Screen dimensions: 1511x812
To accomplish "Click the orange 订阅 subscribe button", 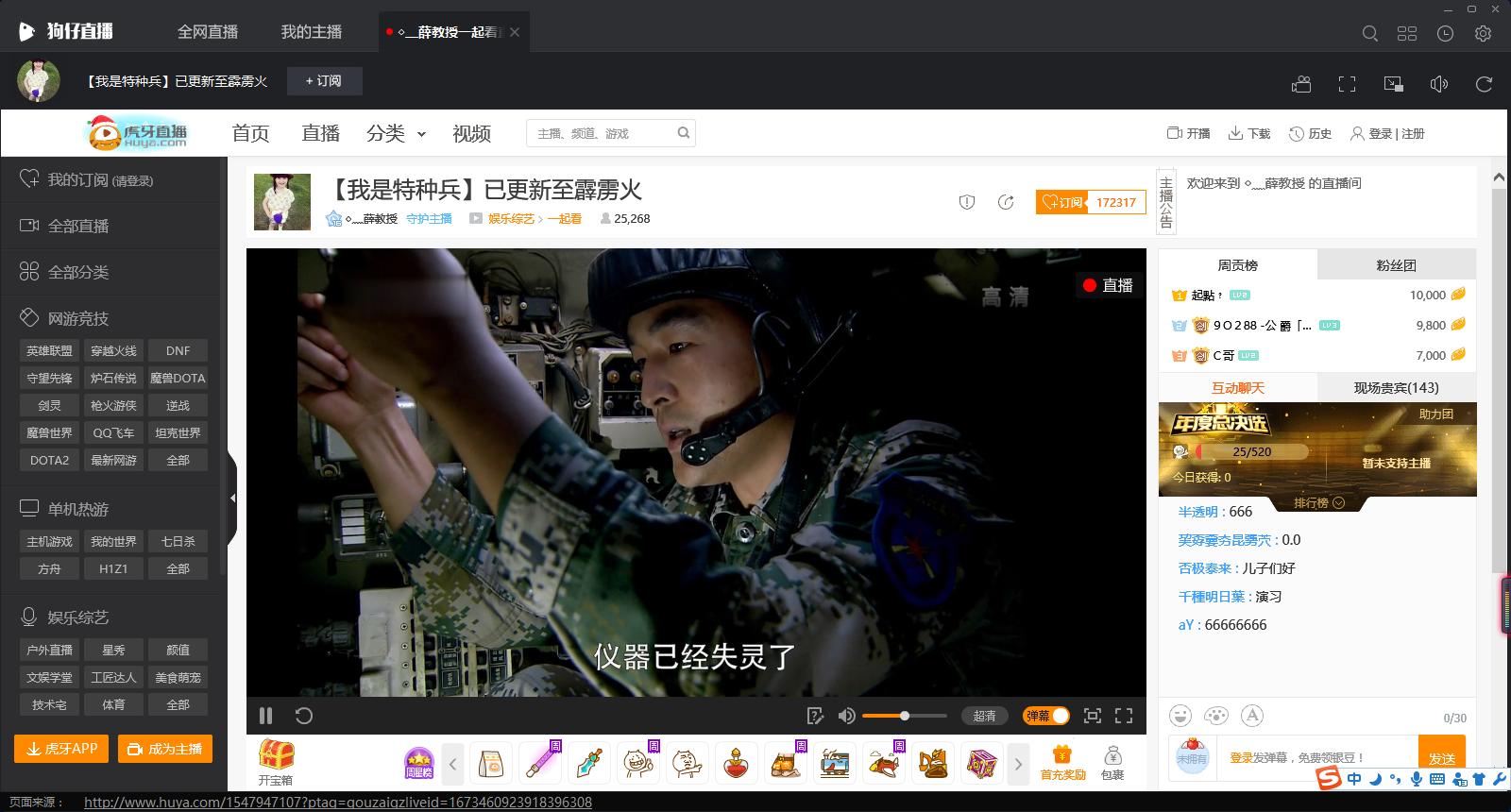I will pos(1063,202).
